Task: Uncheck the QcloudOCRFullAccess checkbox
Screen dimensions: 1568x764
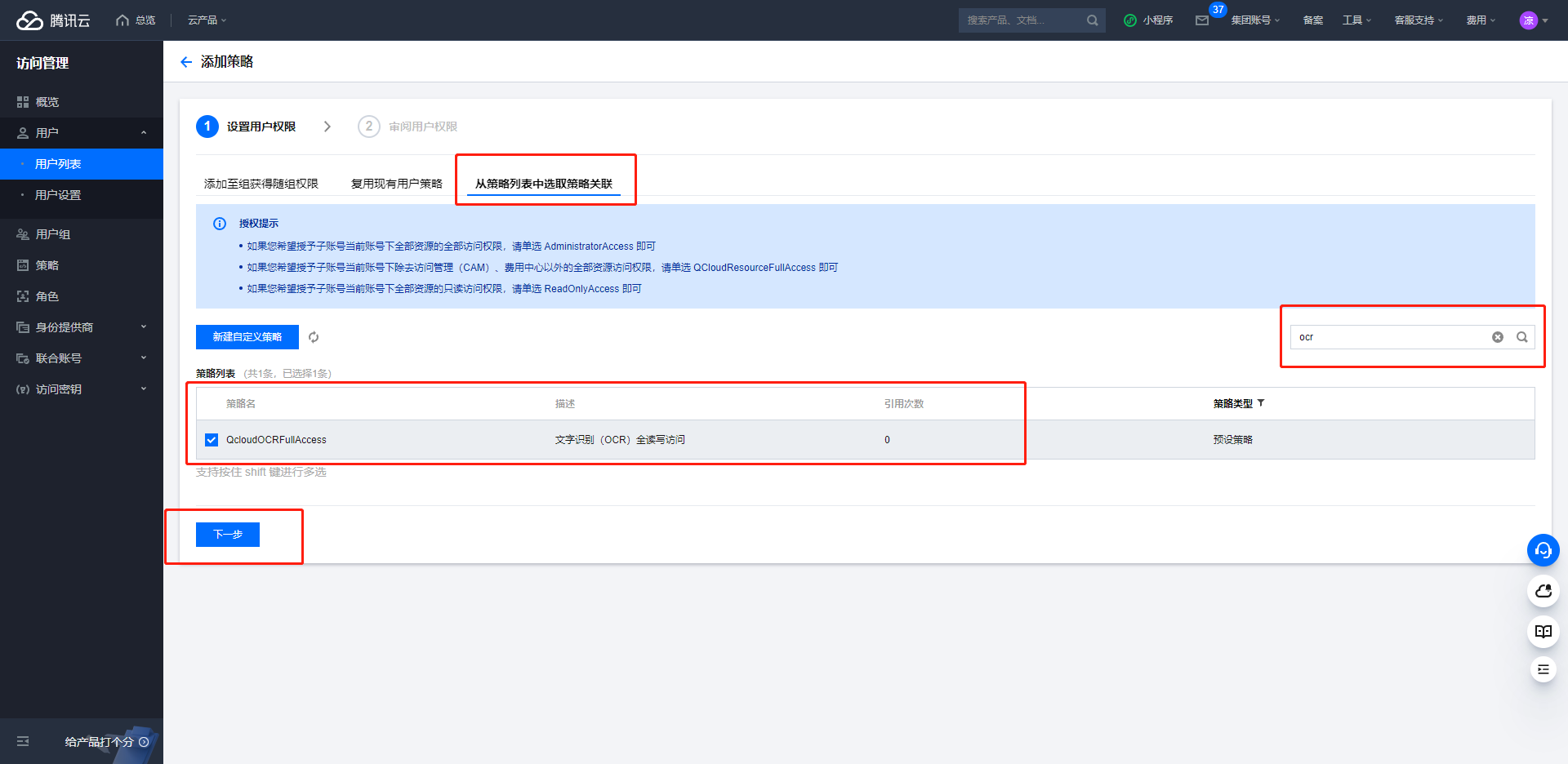Action: [x=212, y=440]
